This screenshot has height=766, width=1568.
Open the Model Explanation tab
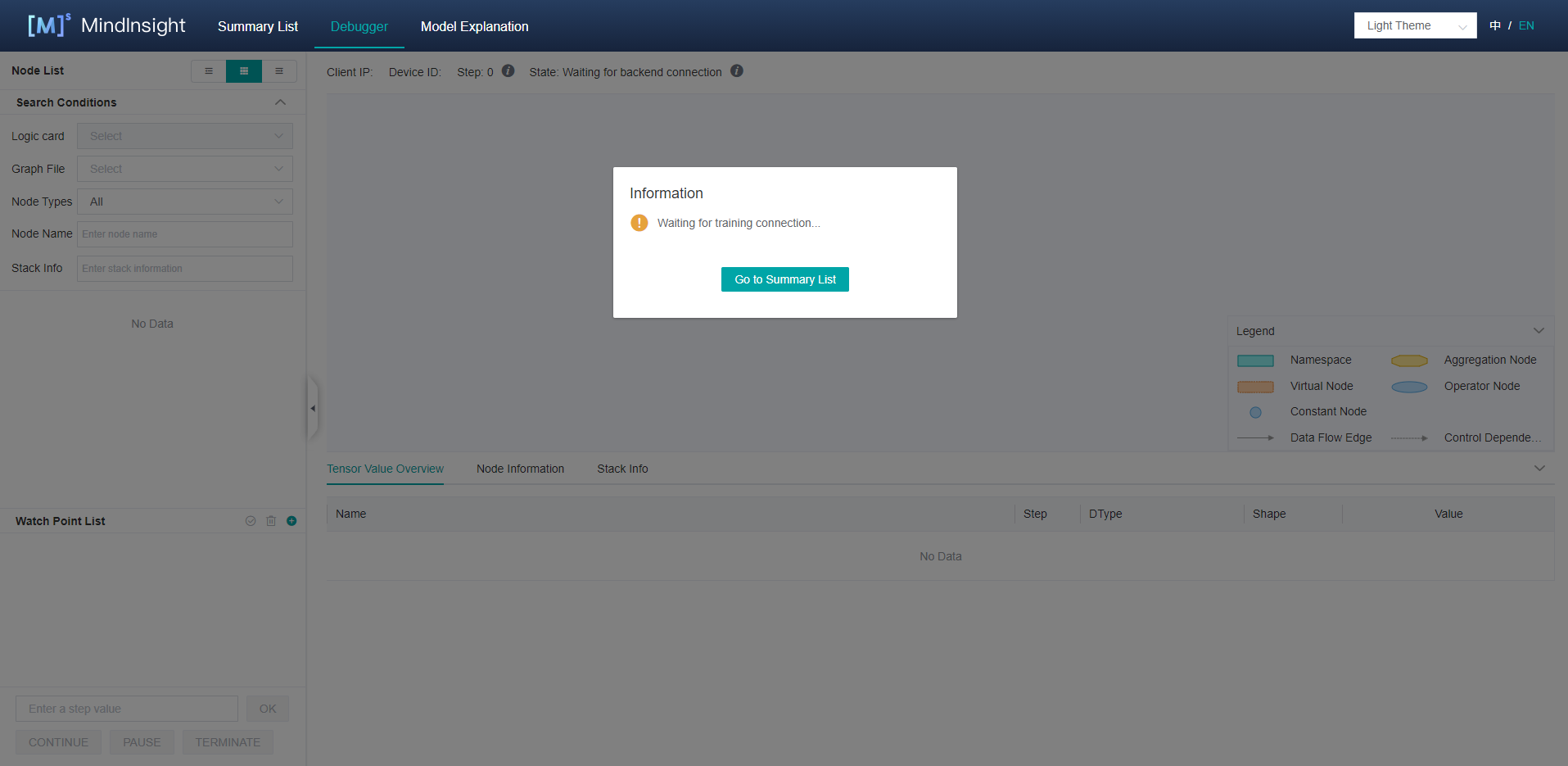(474, 26)
